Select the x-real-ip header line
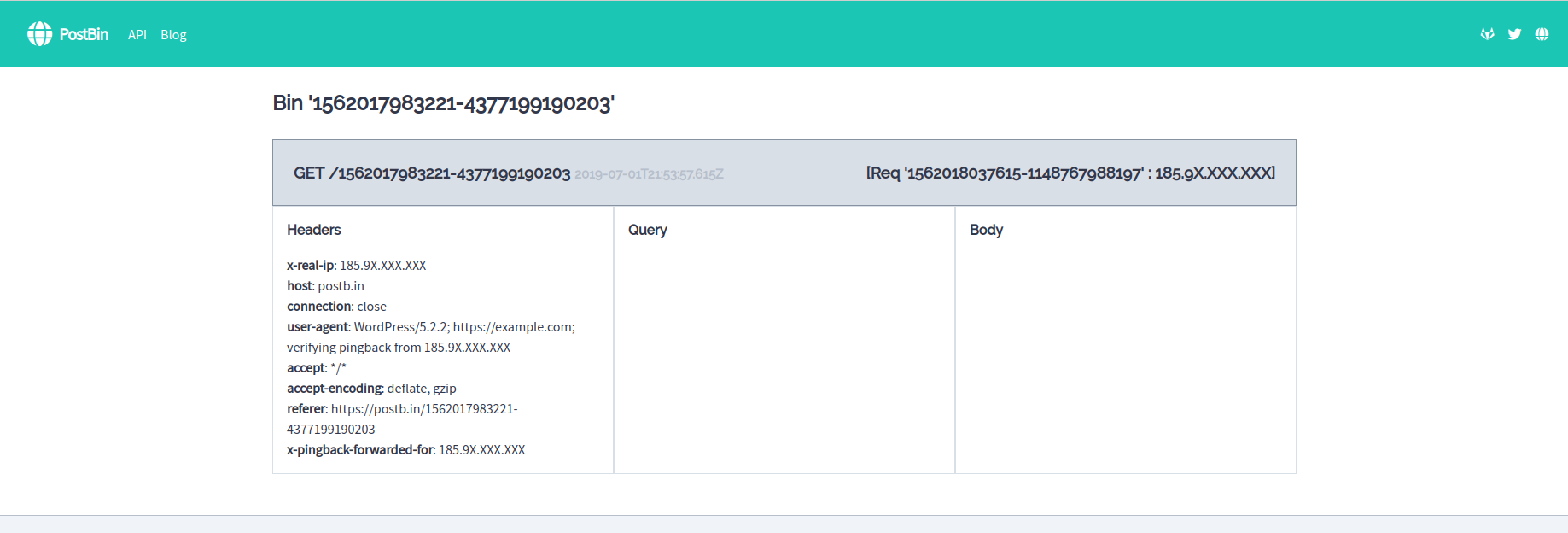The image size is (1568, 533). 356,266
